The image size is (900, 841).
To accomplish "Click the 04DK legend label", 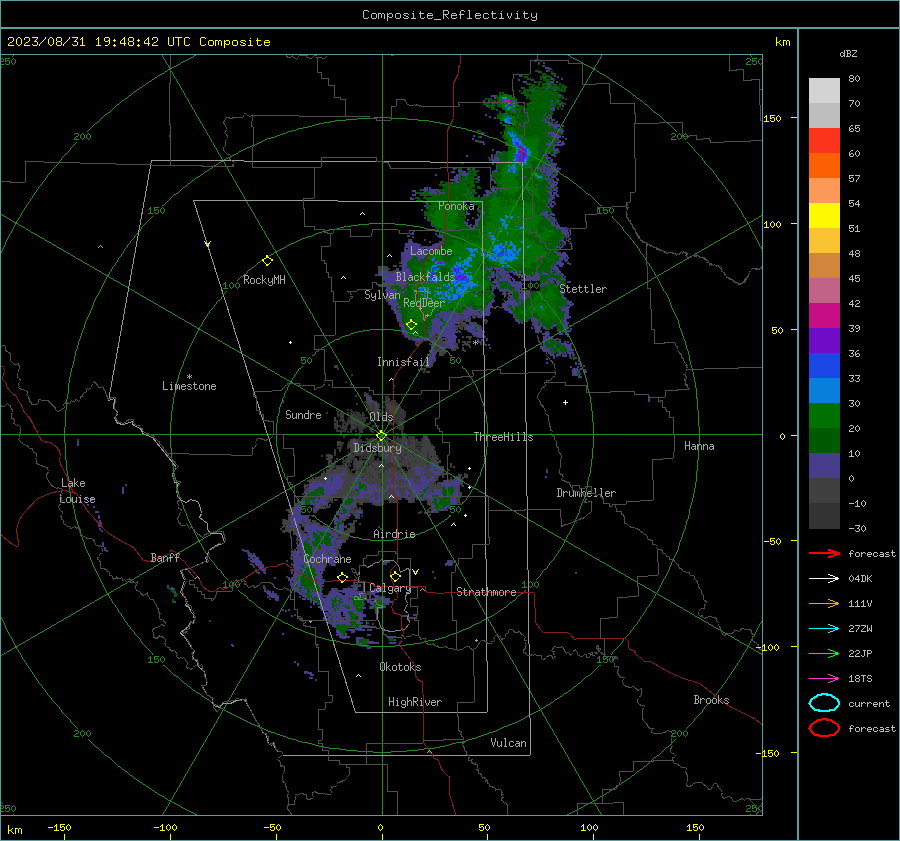I will click(x=860, y=579).
